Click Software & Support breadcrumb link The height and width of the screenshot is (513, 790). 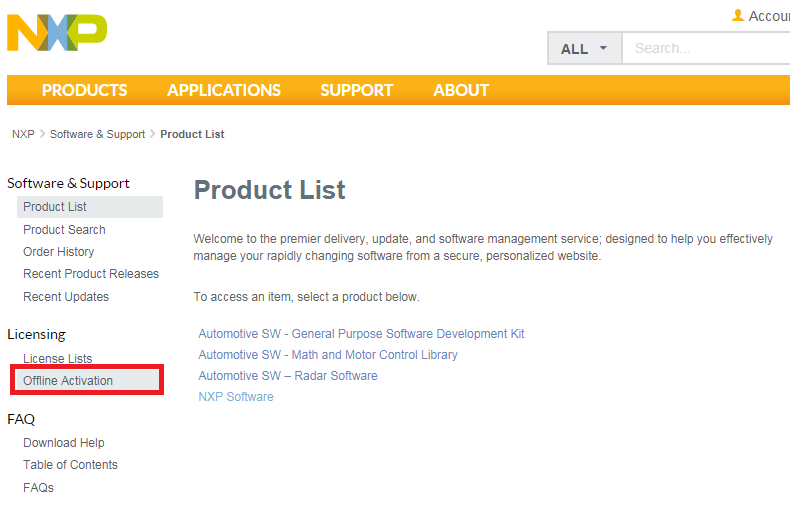click(97, 134)
